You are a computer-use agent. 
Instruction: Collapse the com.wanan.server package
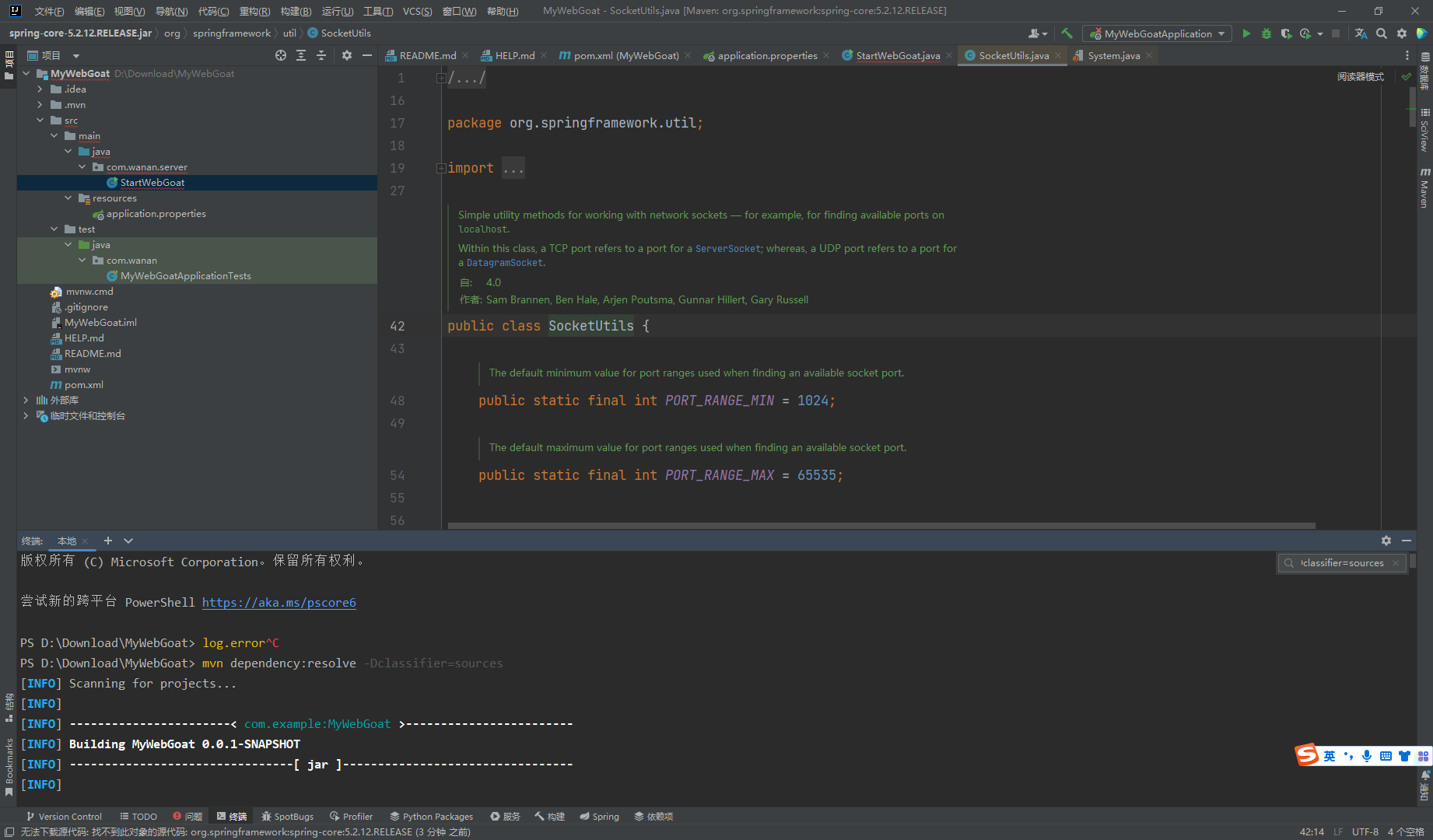tap(82, 167)
